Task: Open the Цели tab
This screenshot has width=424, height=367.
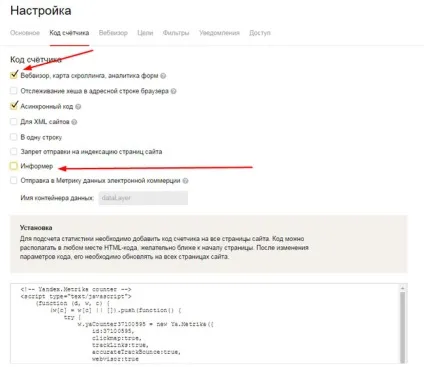Action: 145,33
